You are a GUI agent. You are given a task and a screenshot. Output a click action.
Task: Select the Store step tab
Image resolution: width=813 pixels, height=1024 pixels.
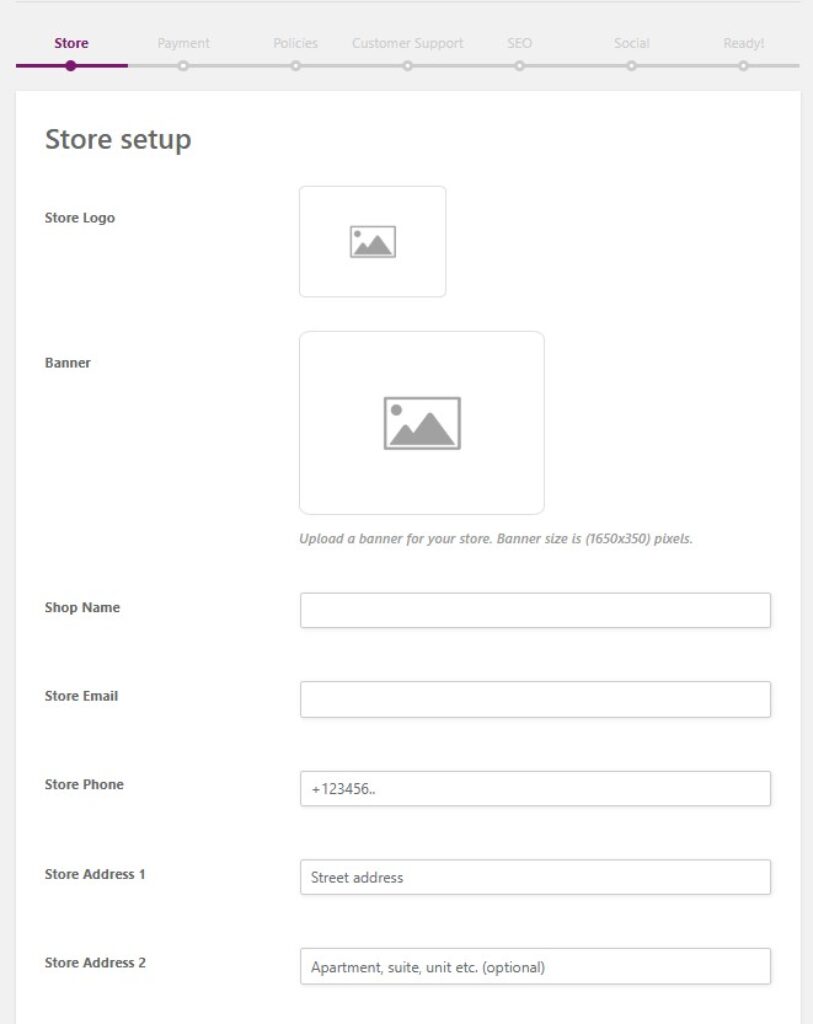click(x=71, y=43)
